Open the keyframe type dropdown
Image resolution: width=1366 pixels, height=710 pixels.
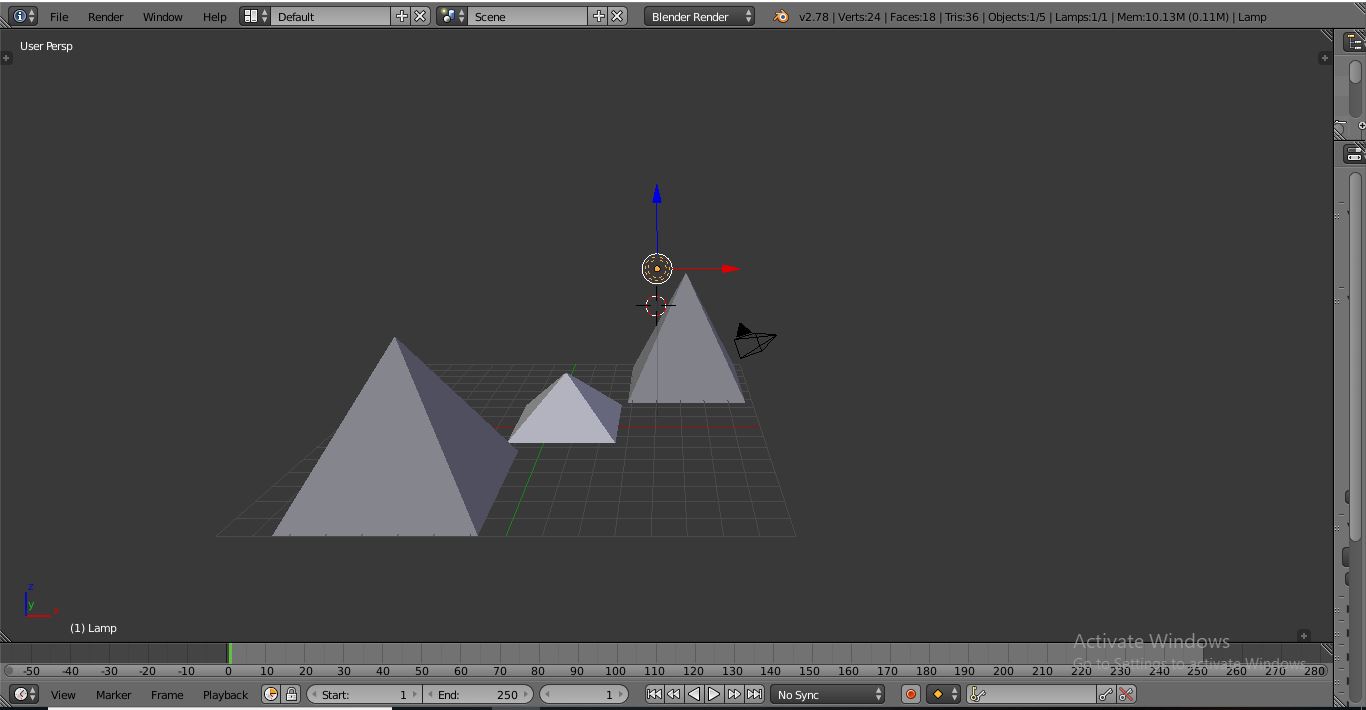point(944,694)
